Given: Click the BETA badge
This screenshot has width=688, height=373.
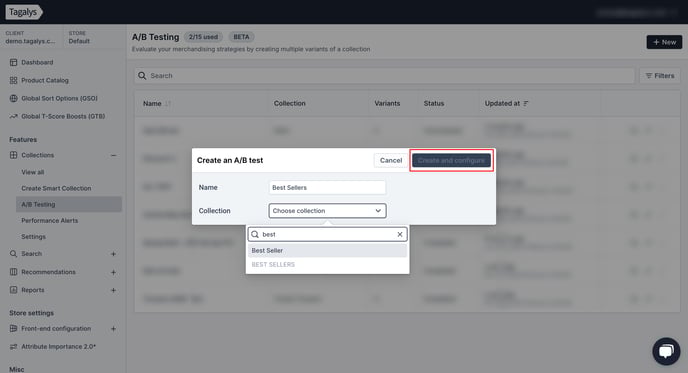Looking at the screenshot, I should pos(241,37).
